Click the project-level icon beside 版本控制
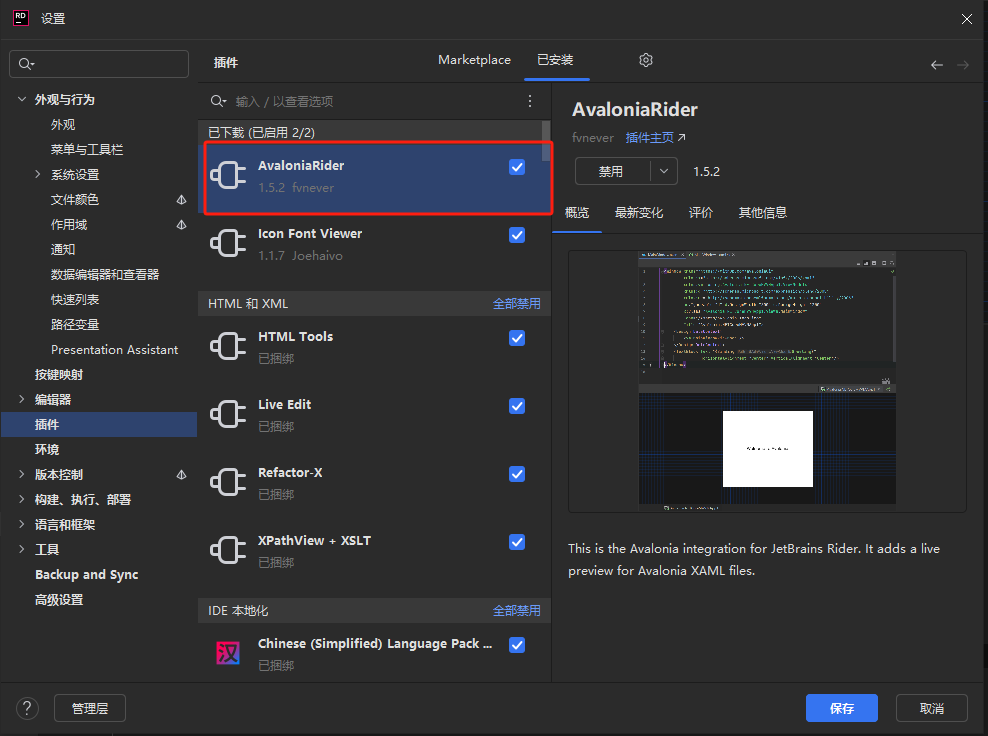Screen dimensions: 988x736 click(181, 474)
